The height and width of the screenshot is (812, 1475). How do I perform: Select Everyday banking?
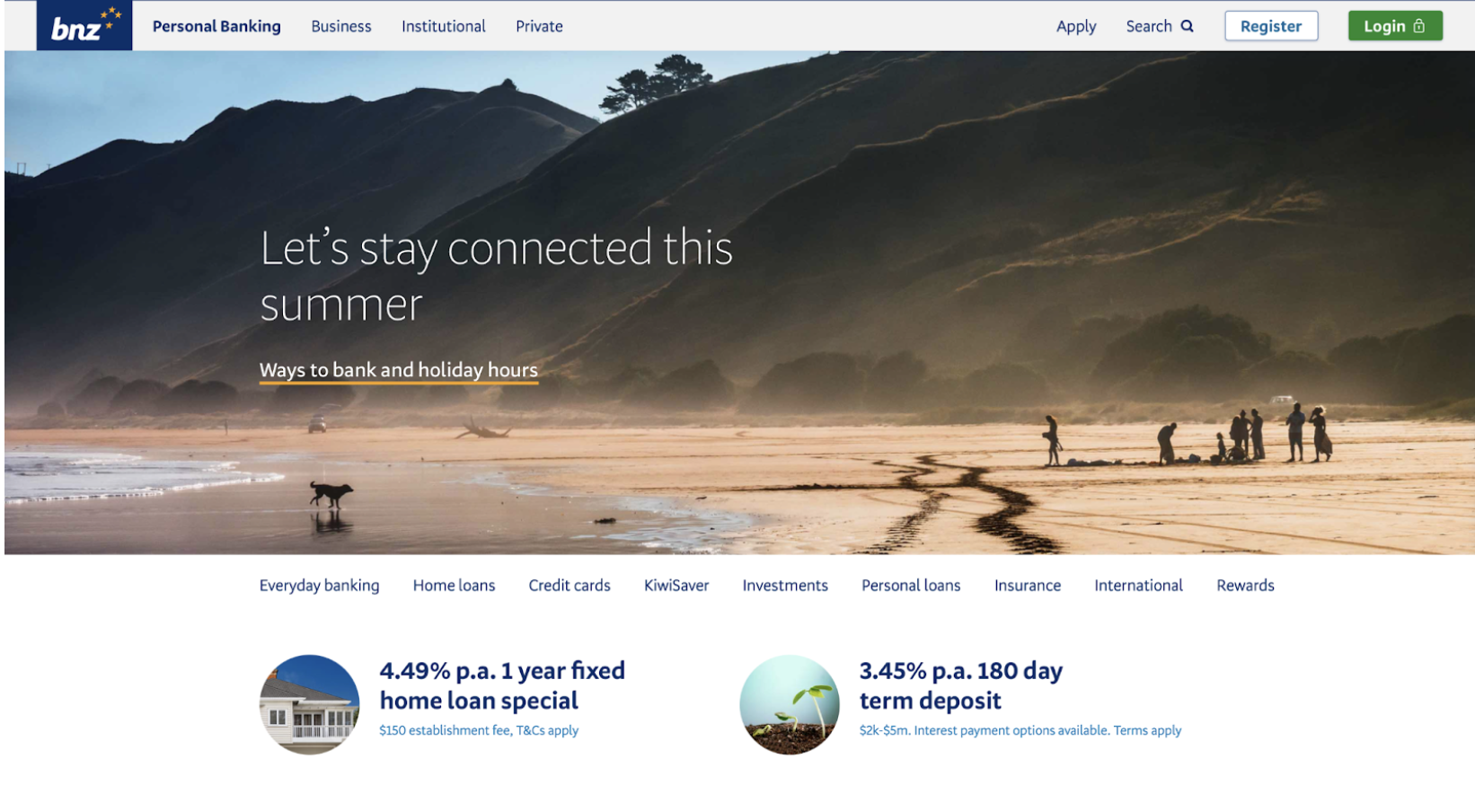tap(319, 586)
